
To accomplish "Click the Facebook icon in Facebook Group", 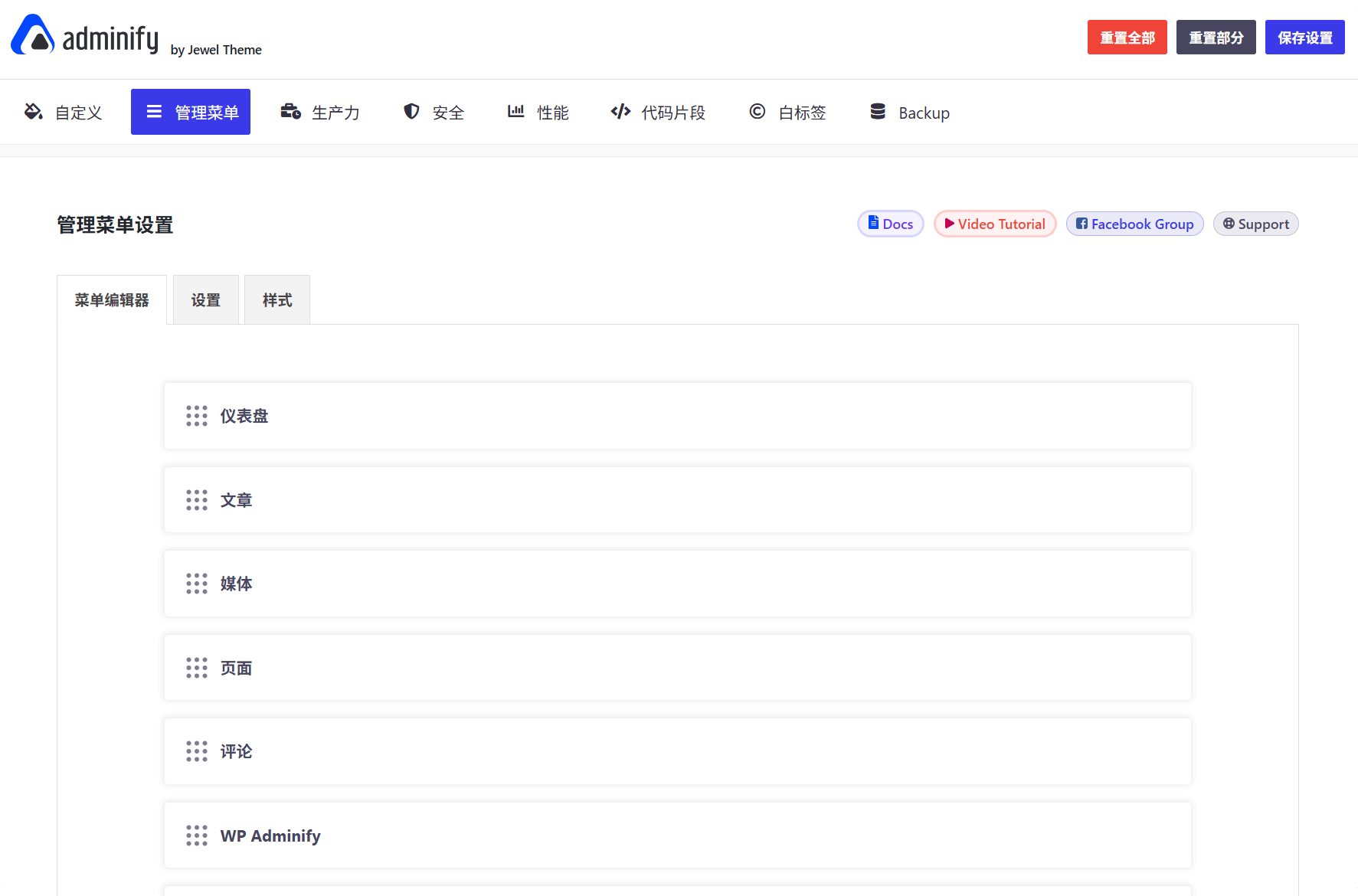I will click(1081, 224).
